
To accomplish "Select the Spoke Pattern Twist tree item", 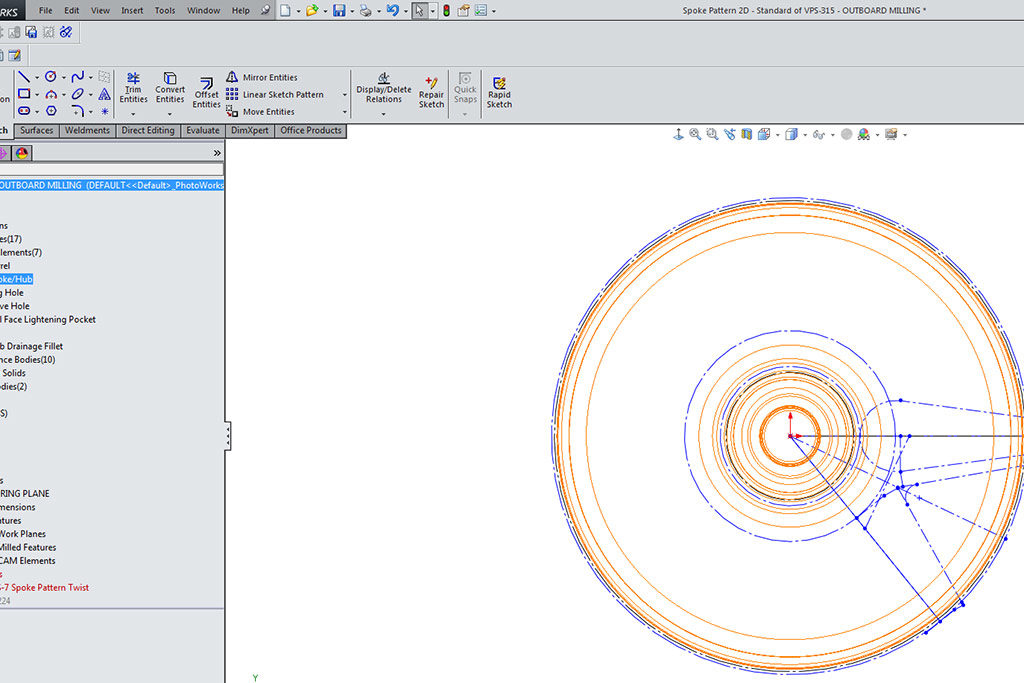I will pyautogui.click(x=44, y=588).
